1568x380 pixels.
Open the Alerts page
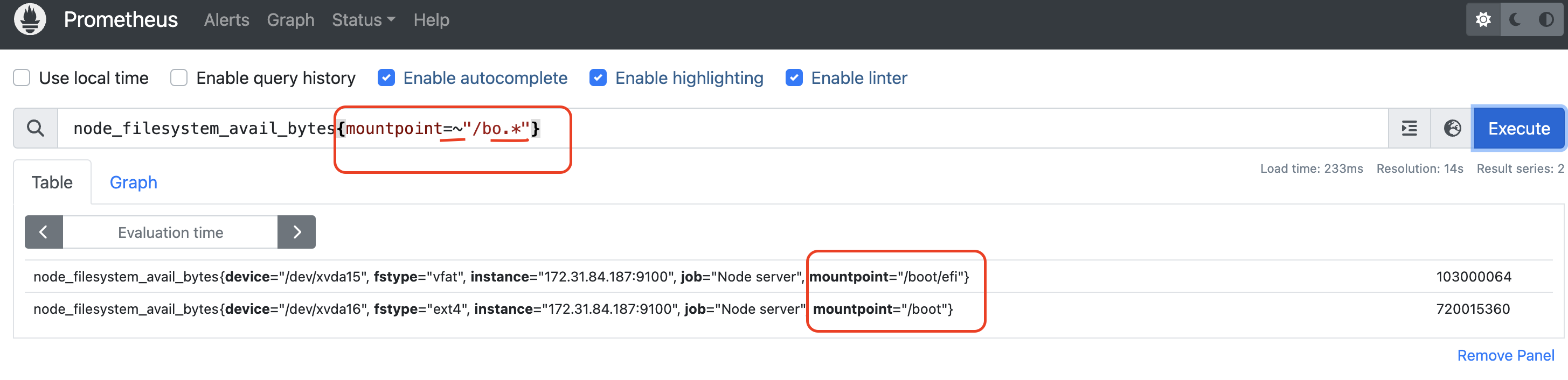[x=226, y=20]
